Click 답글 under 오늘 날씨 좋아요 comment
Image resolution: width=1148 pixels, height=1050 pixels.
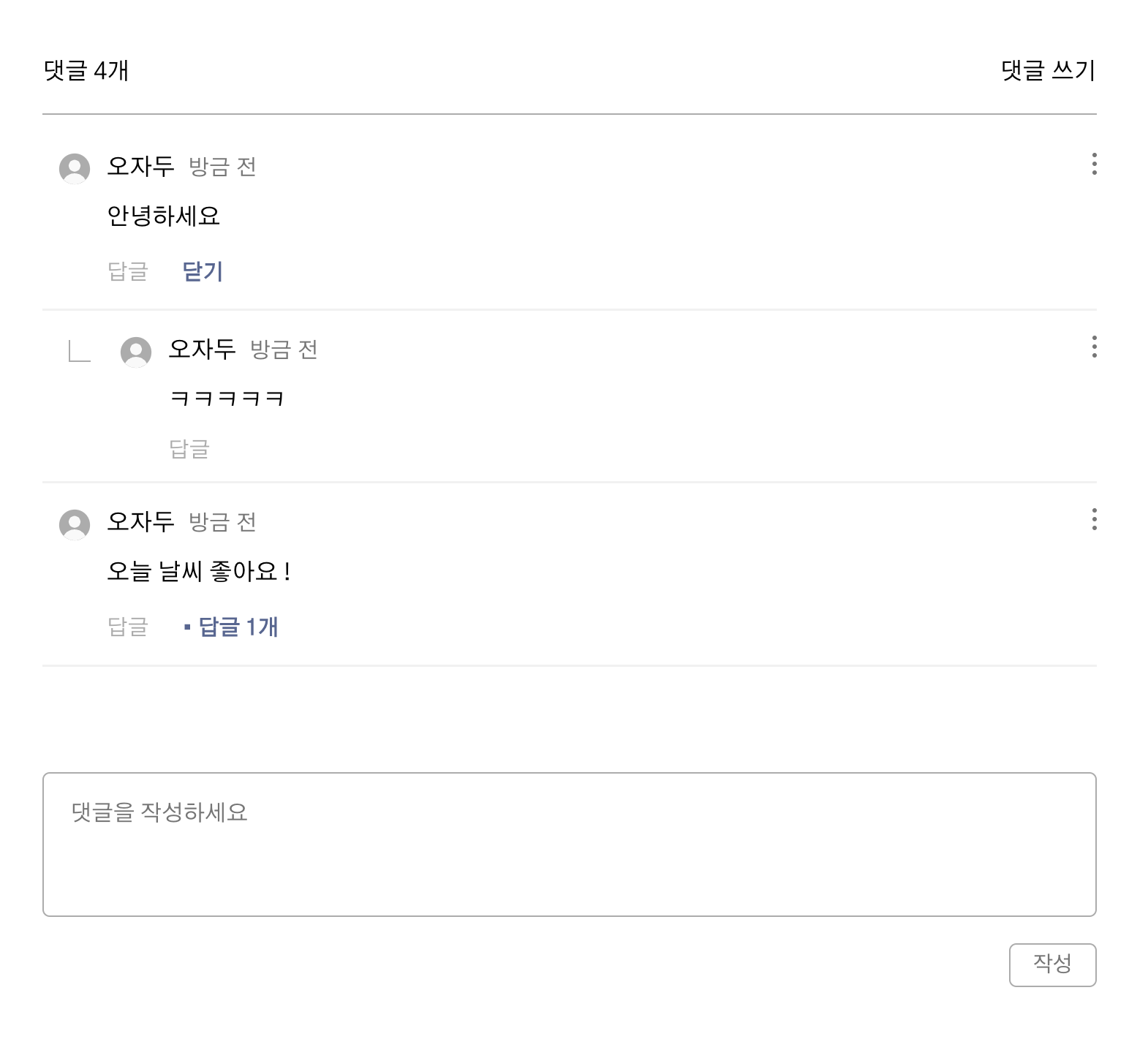pos(128,627)
